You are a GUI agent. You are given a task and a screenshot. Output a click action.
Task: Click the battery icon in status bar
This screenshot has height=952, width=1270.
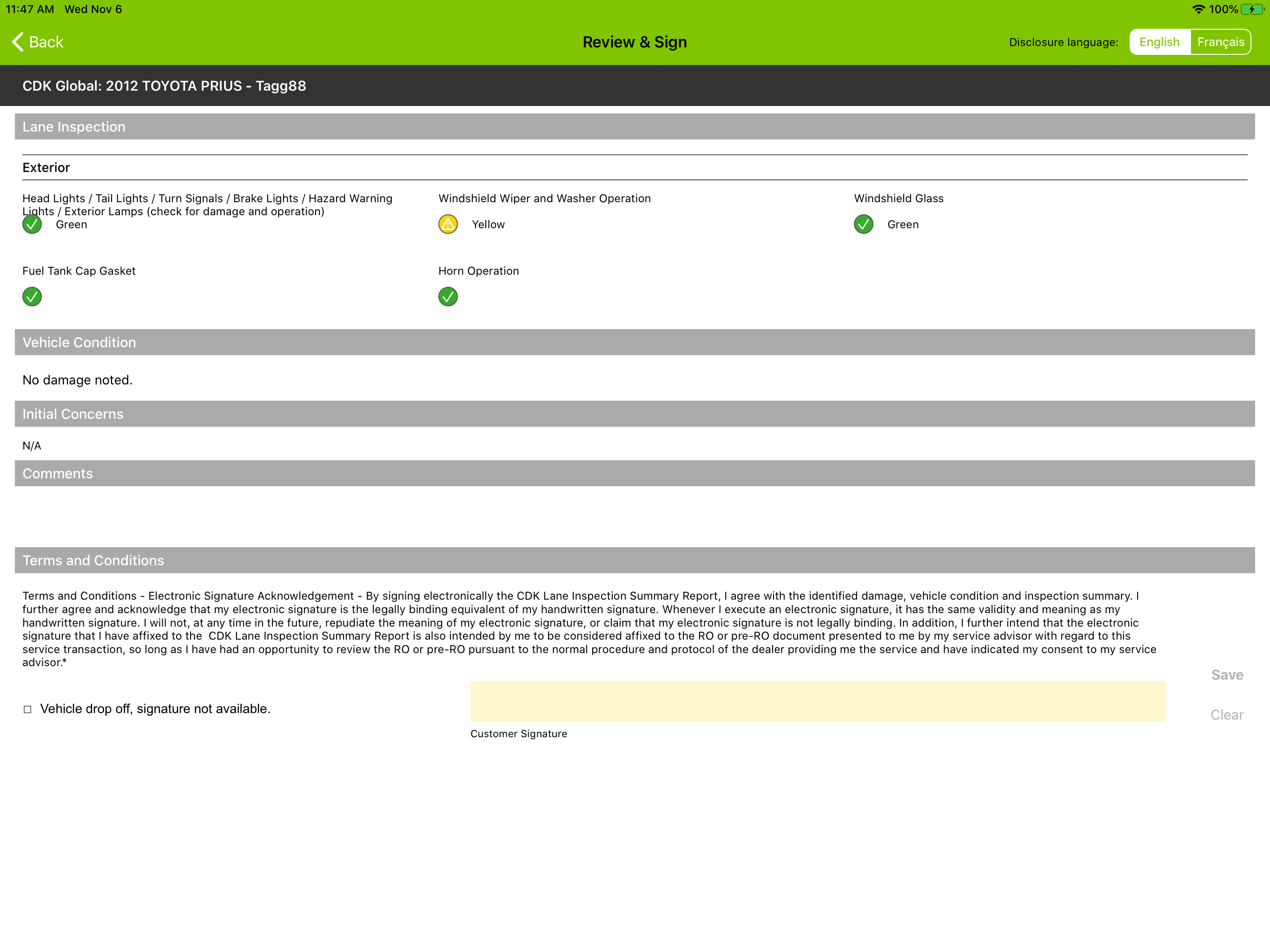point(1252,9)
